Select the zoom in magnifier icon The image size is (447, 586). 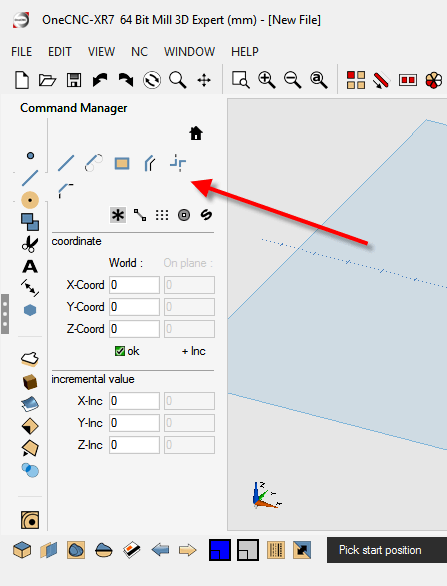[267, 80]
